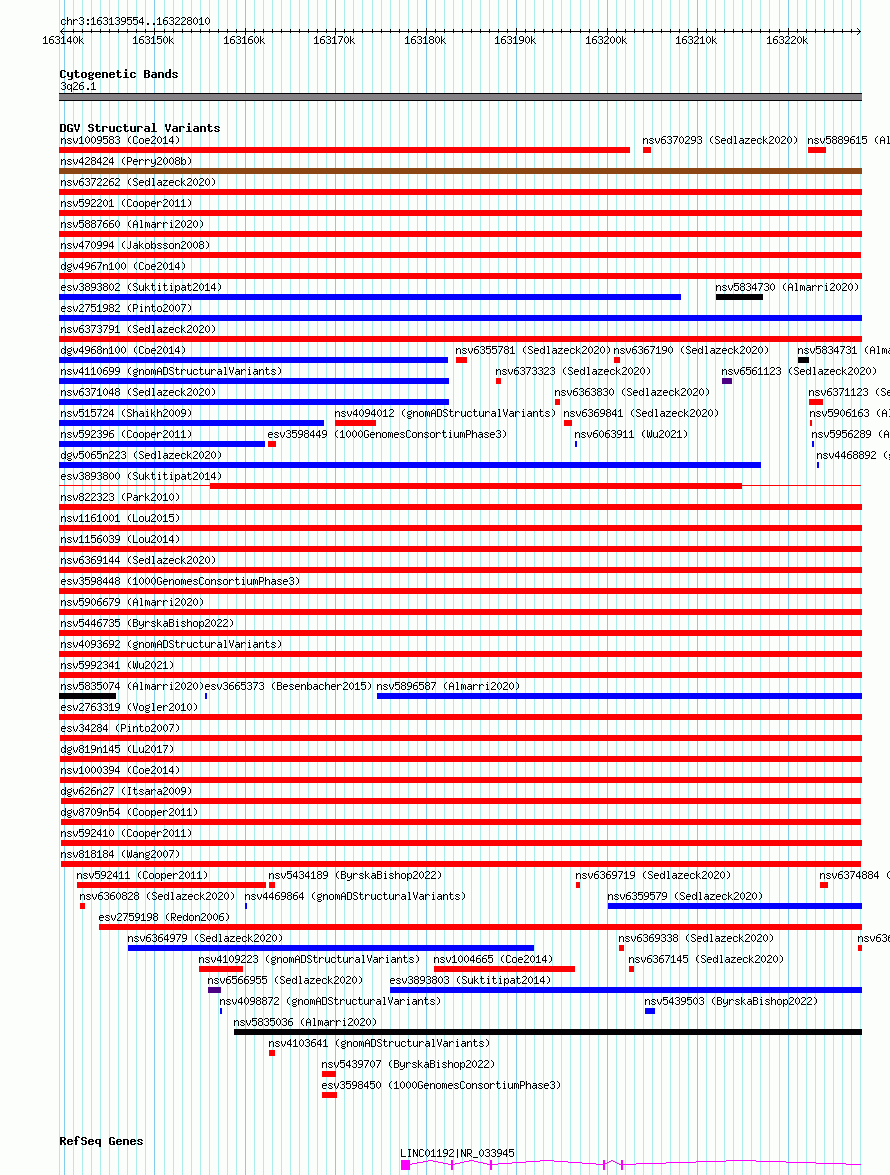Open nsv4469864 (gnomADStructuralVariants) label
Screen dimensions: 890x1175
pyautogui.click(x=355, y=895)
